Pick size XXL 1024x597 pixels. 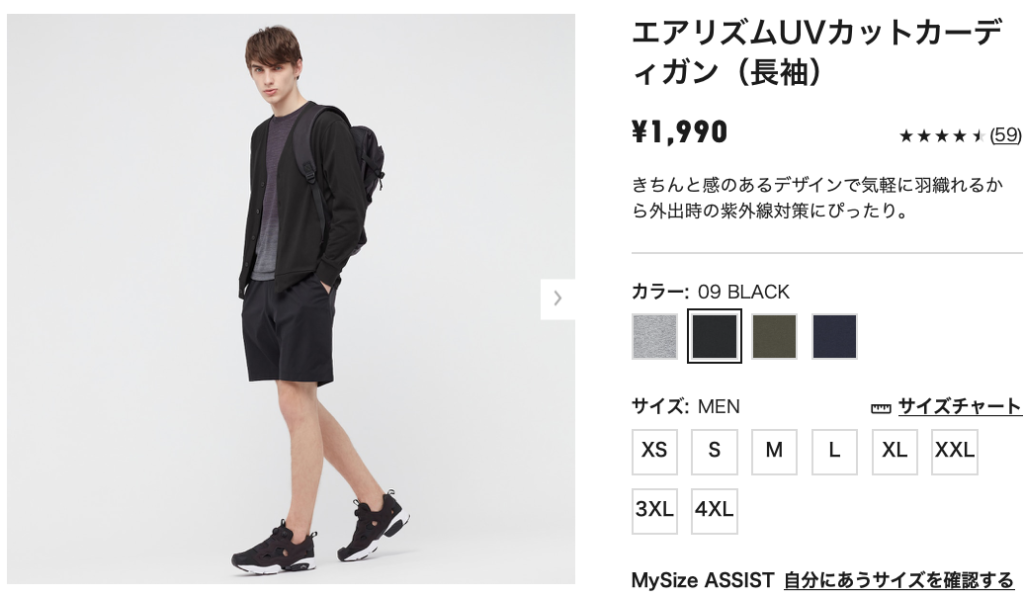955,451
